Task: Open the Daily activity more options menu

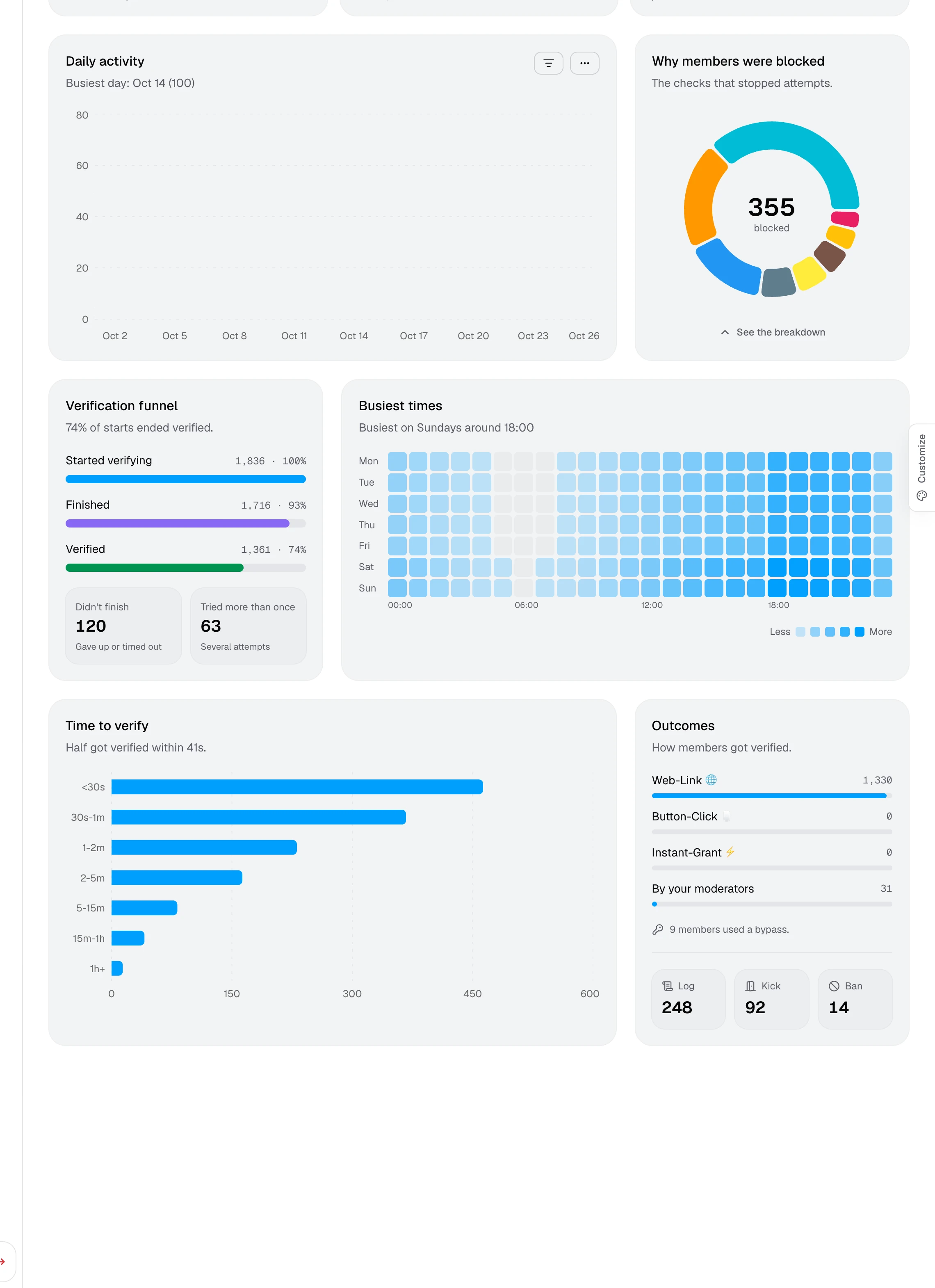Action: [584, 63]
